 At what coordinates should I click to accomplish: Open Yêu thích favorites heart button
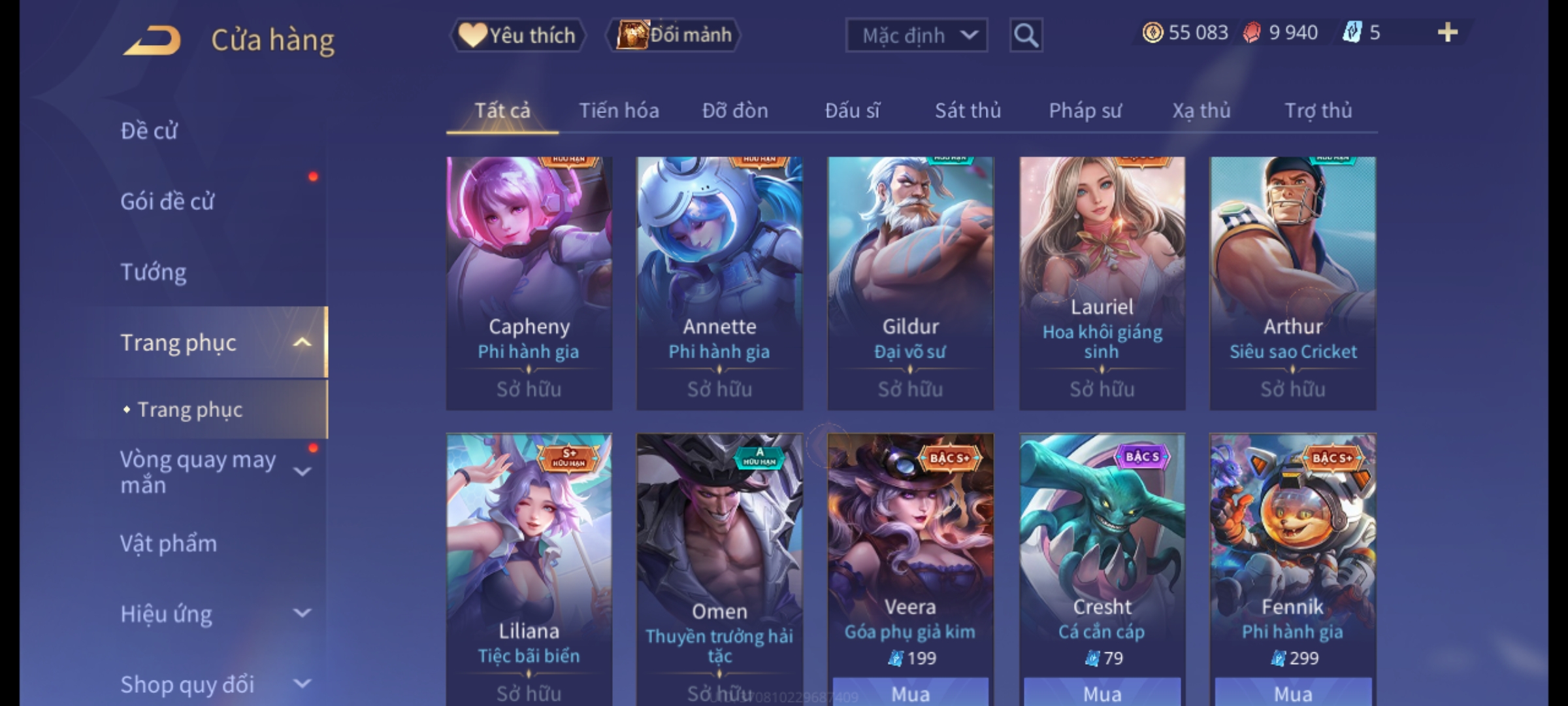[518, 35]
